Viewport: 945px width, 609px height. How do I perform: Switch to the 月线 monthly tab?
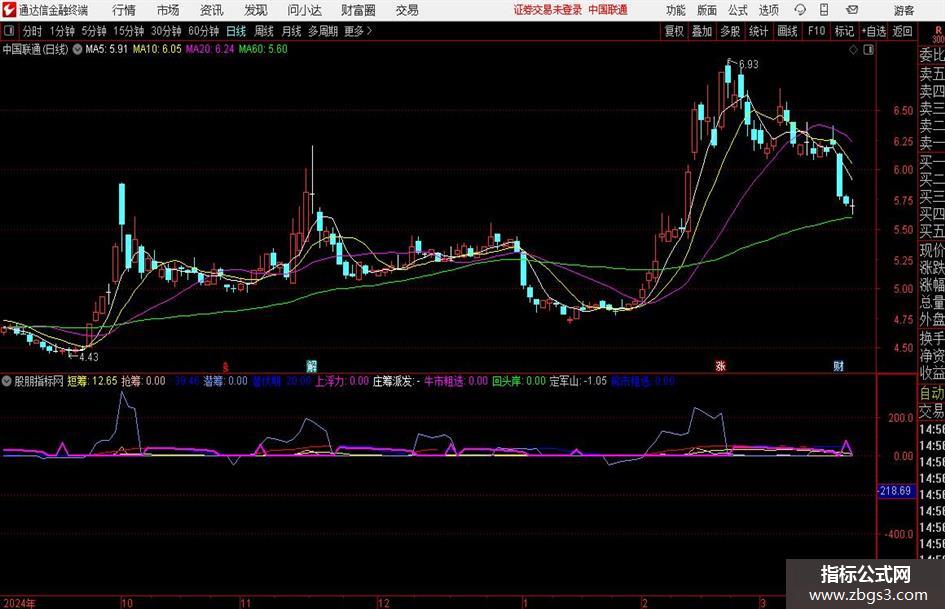point(291,31)
